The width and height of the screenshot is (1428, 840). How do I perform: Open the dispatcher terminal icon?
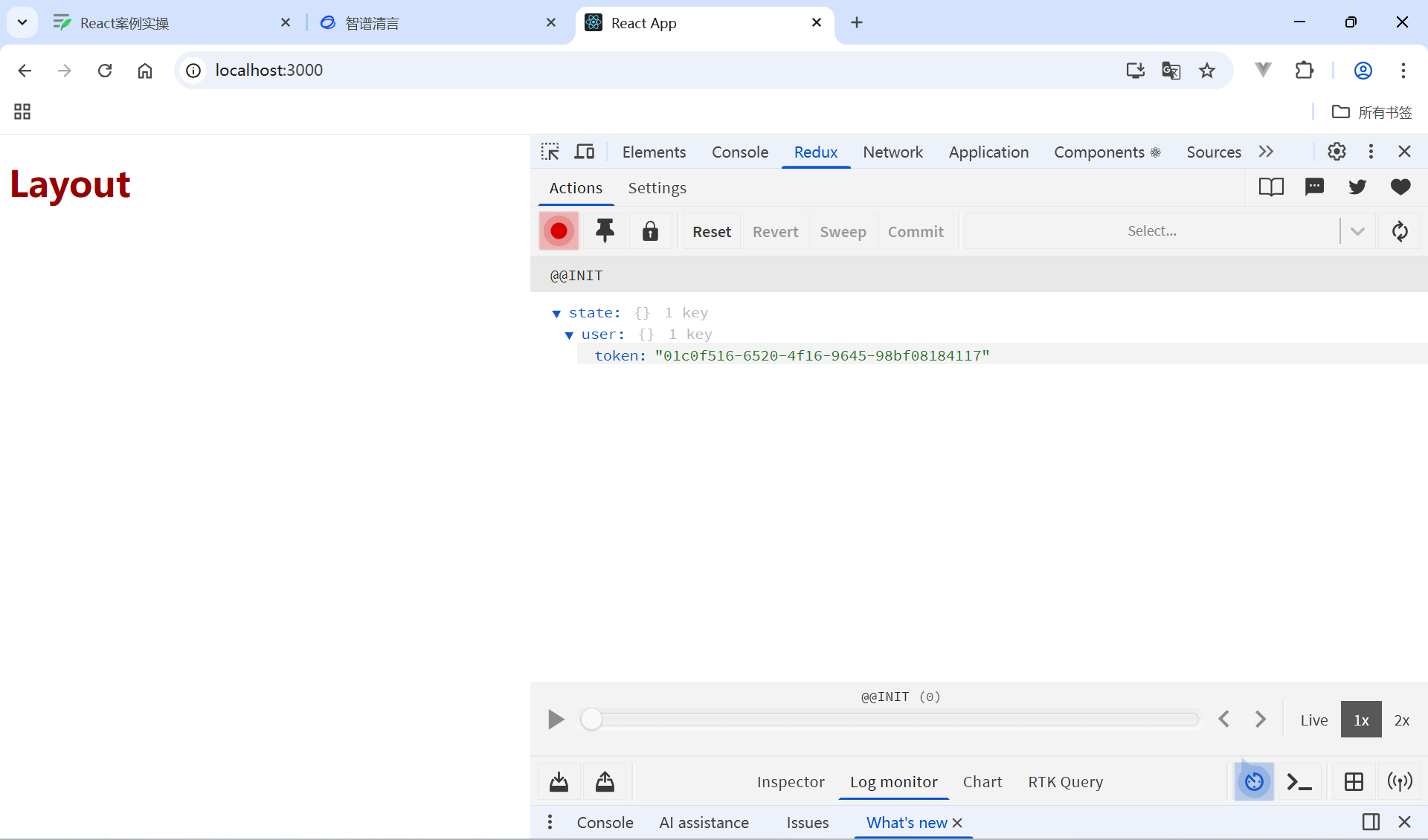[x=1299, y=782]
